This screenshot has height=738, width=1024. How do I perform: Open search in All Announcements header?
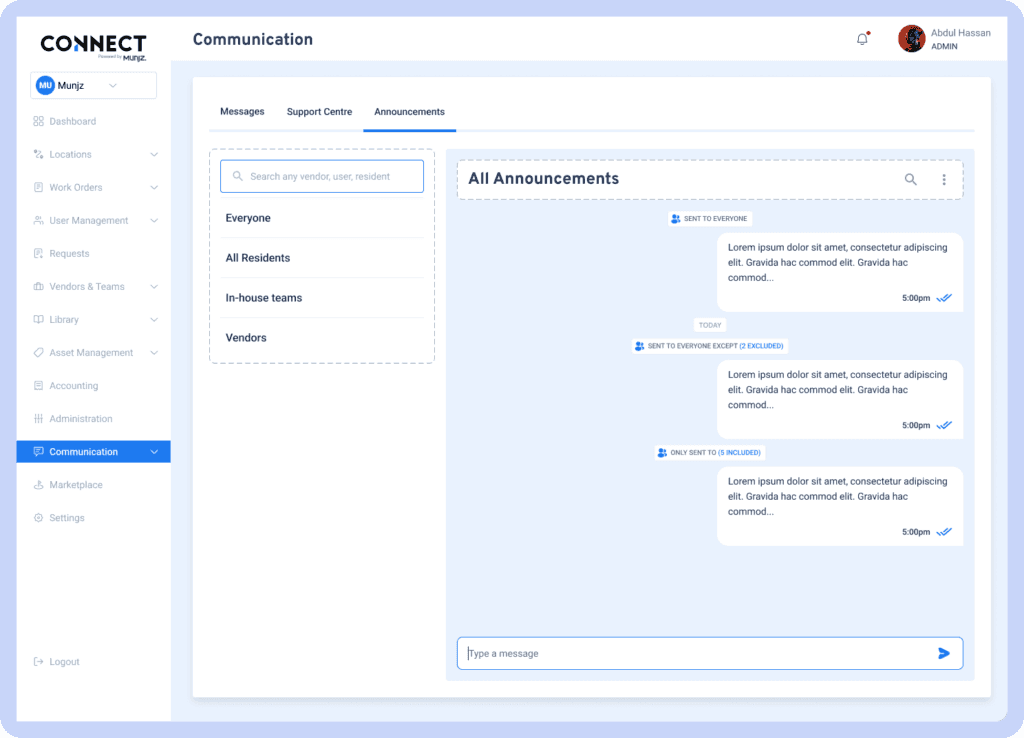910,179
